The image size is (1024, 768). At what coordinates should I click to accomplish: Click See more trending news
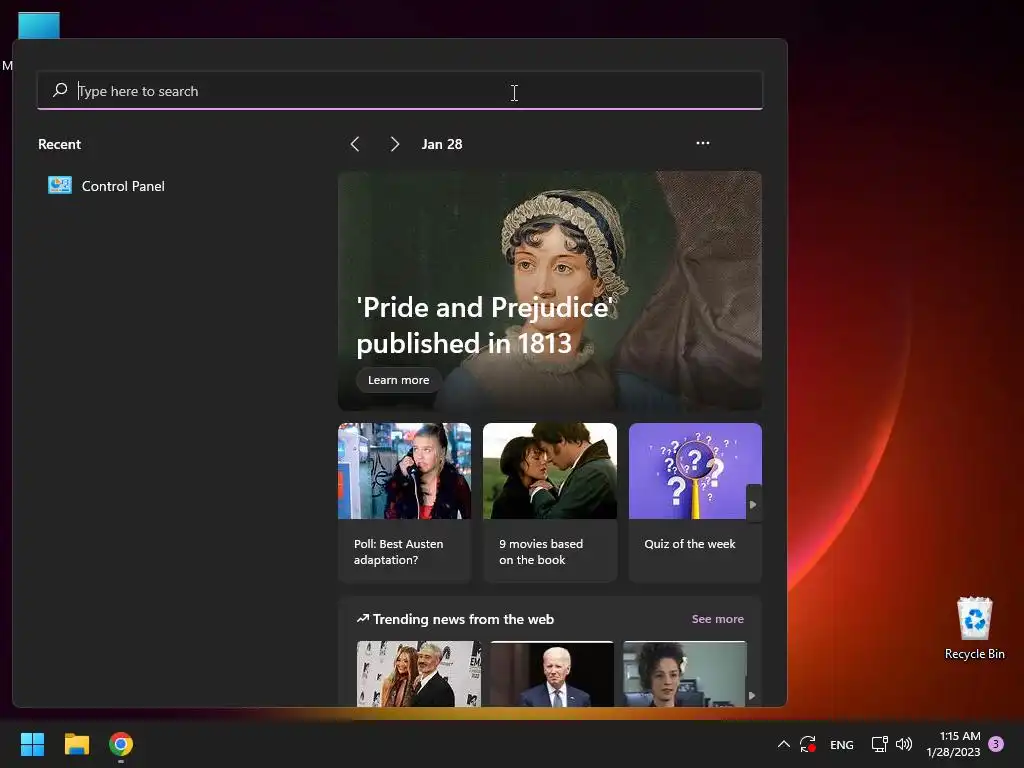[x=718, y=619]
